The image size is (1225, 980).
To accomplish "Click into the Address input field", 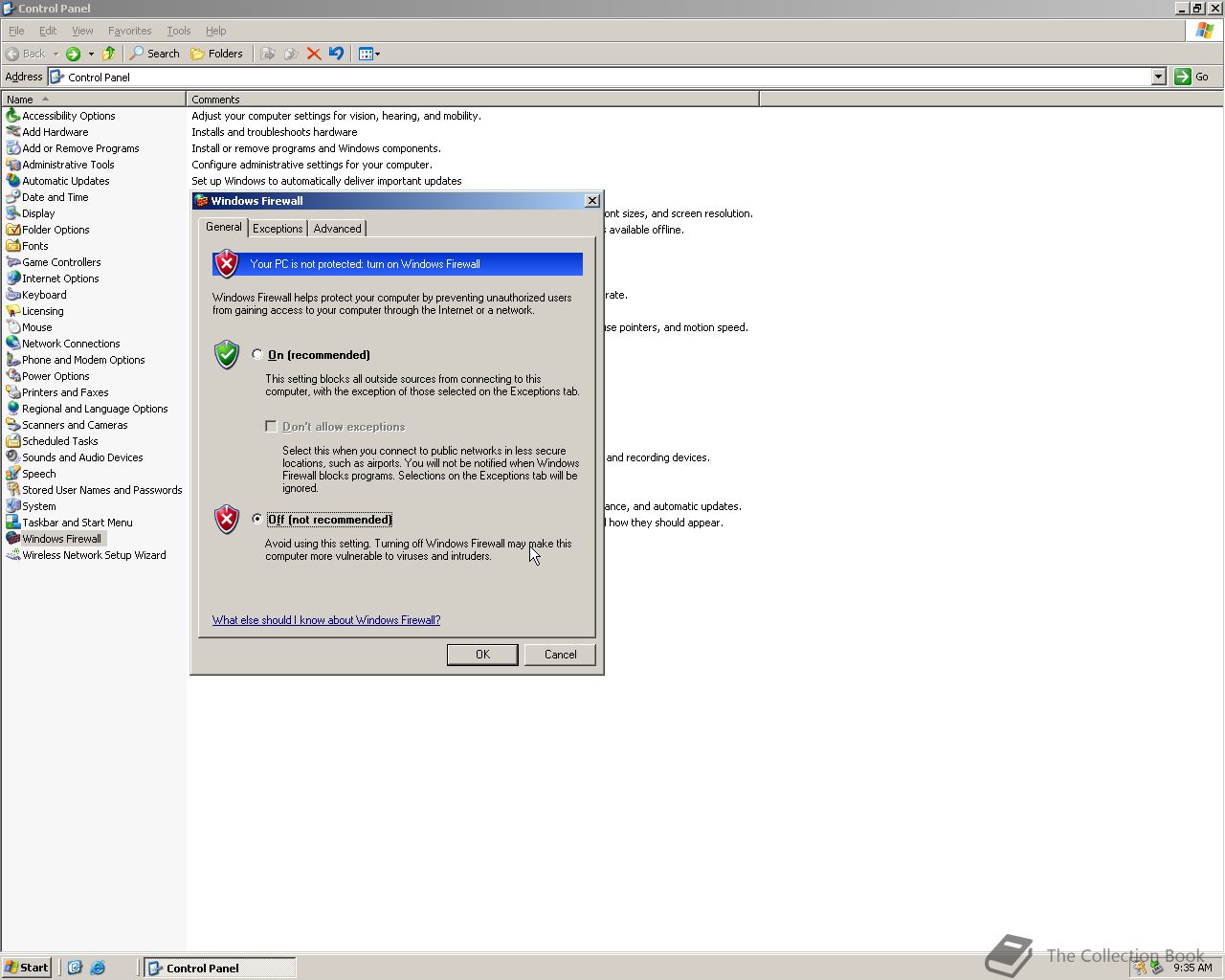I will pyautogui.click(x=599, y=77).
